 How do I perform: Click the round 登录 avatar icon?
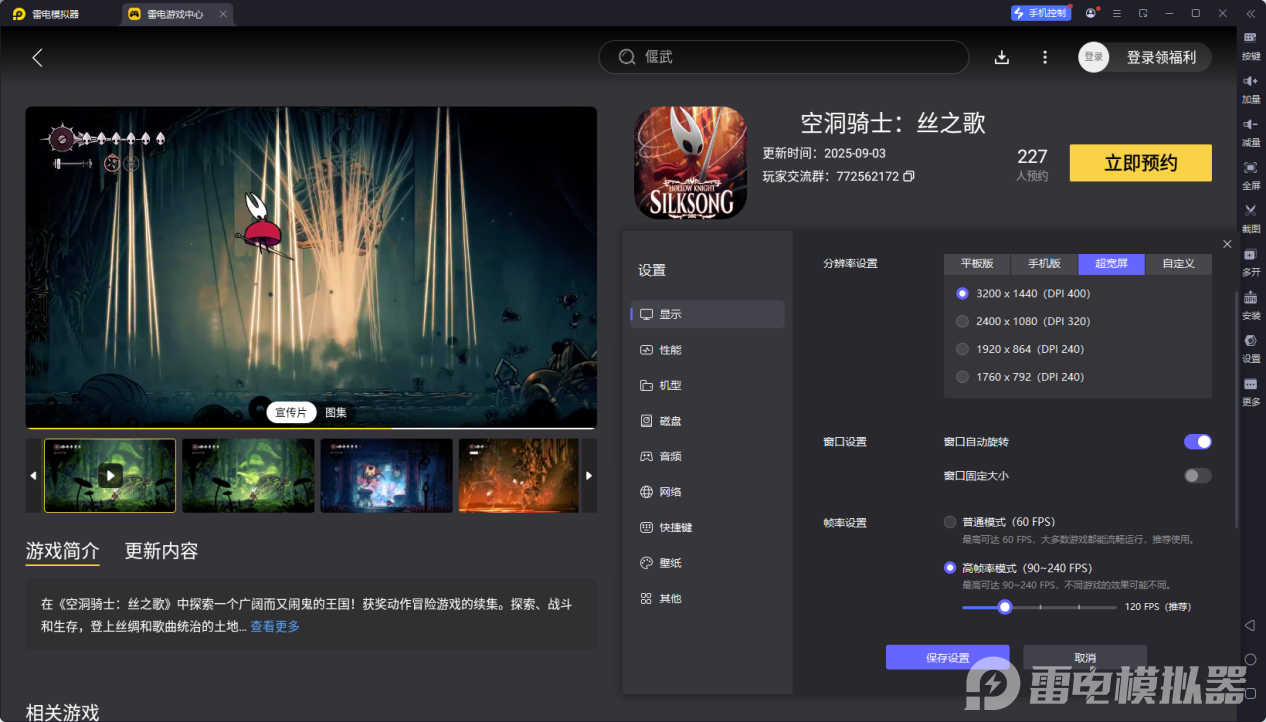1094,57
